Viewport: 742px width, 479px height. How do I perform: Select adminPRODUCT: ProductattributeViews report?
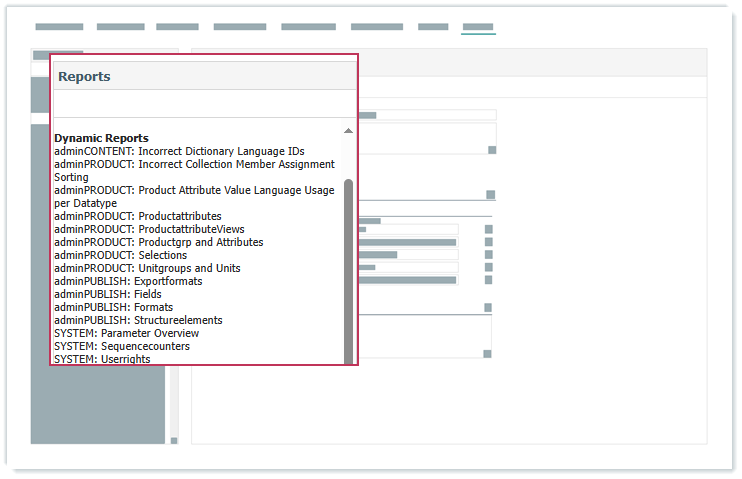(x=149, y=229)
